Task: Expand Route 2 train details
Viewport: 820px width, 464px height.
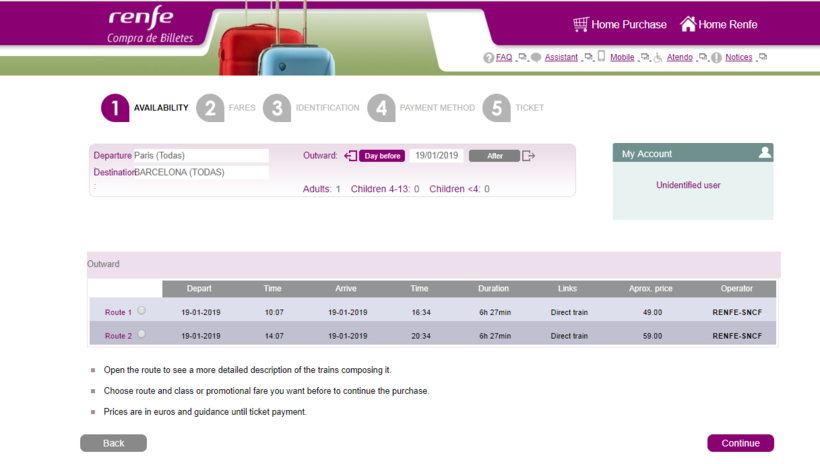Action: 118,336
